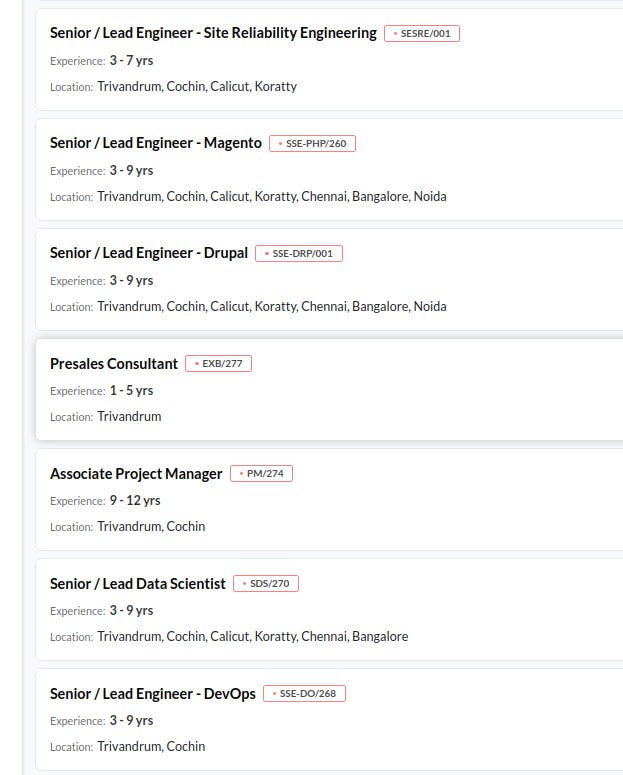This screenshot has height=775, width=623.
Task: Click the EXB/277 job code badge
Action: coord(219,363)
